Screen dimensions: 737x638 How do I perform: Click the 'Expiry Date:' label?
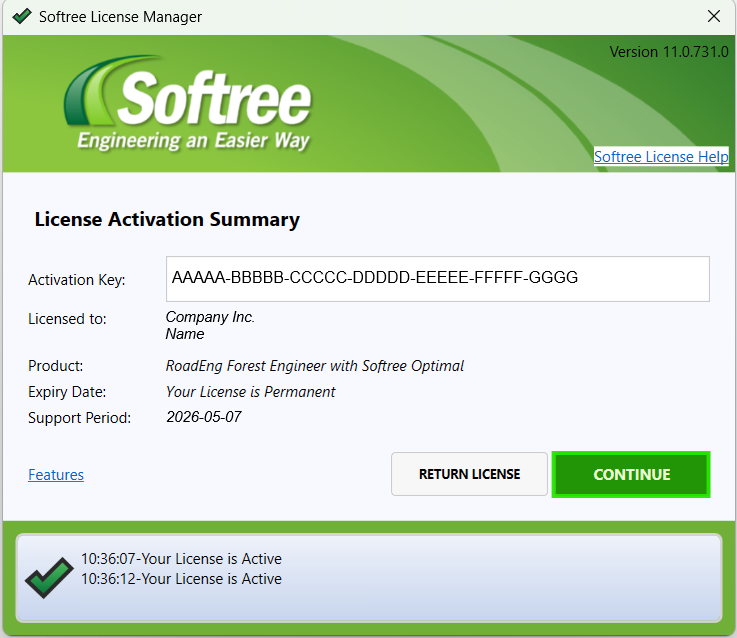(67, 392)
